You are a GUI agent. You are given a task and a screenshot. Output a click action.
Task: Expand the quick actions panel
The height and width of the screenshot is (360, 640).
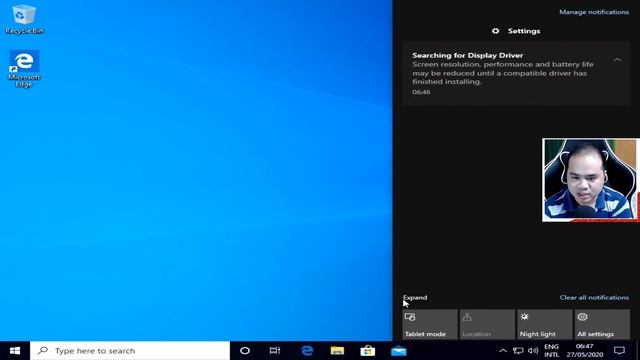415,298
